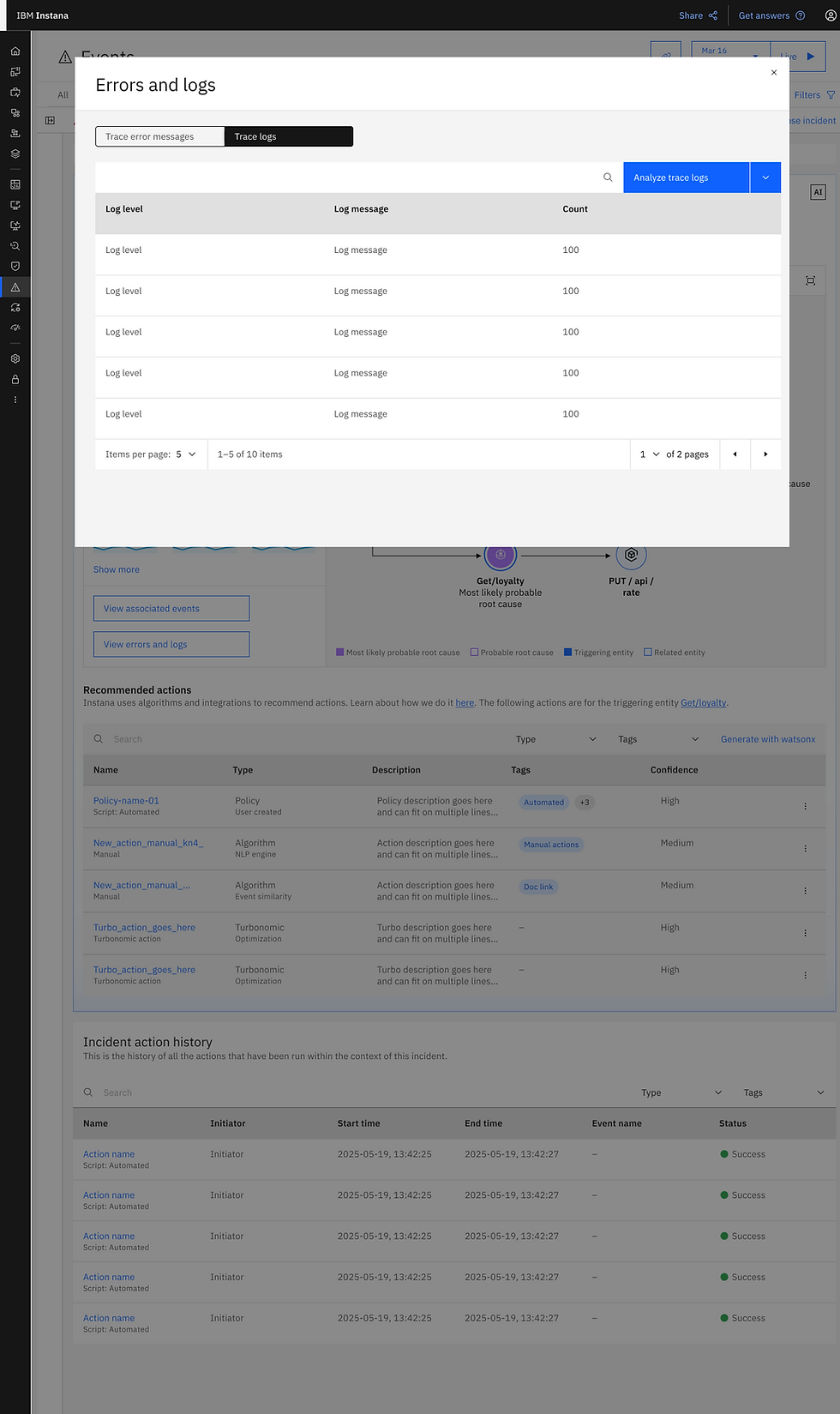
Task: Open overflow menu for New_action_manual_kn4_ row
Action: pyautogui.click(x=805, y=848)
